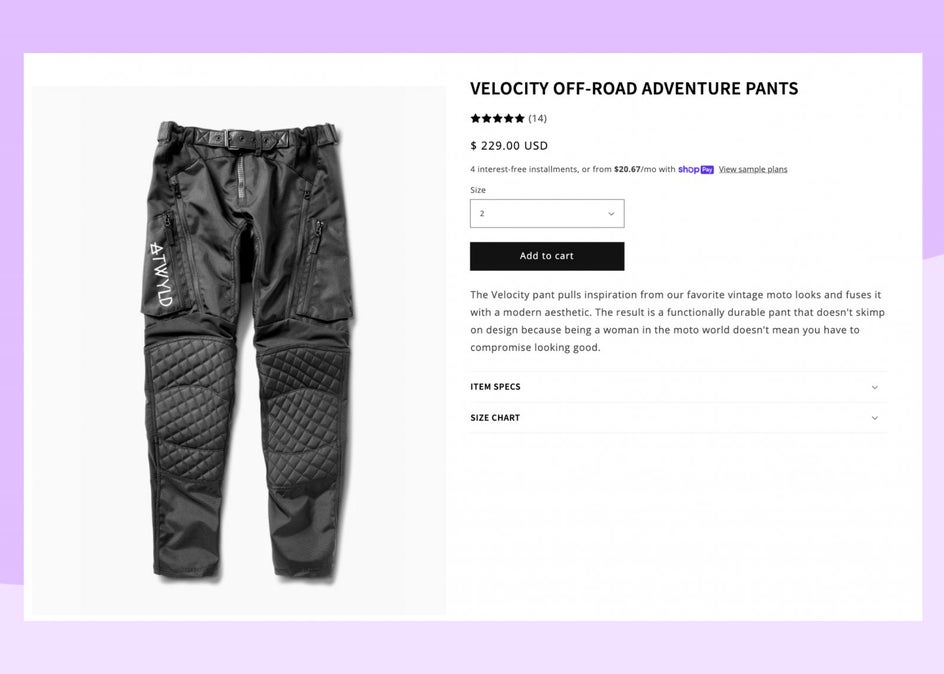Click the Size field label

tap(478, 190)
